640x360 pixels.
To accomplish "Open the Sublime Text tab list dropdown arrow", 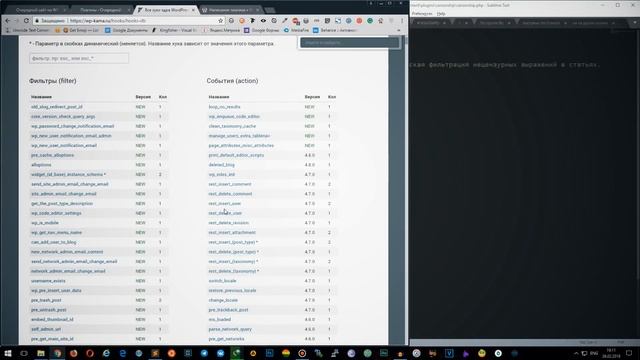I will (634, 23).
